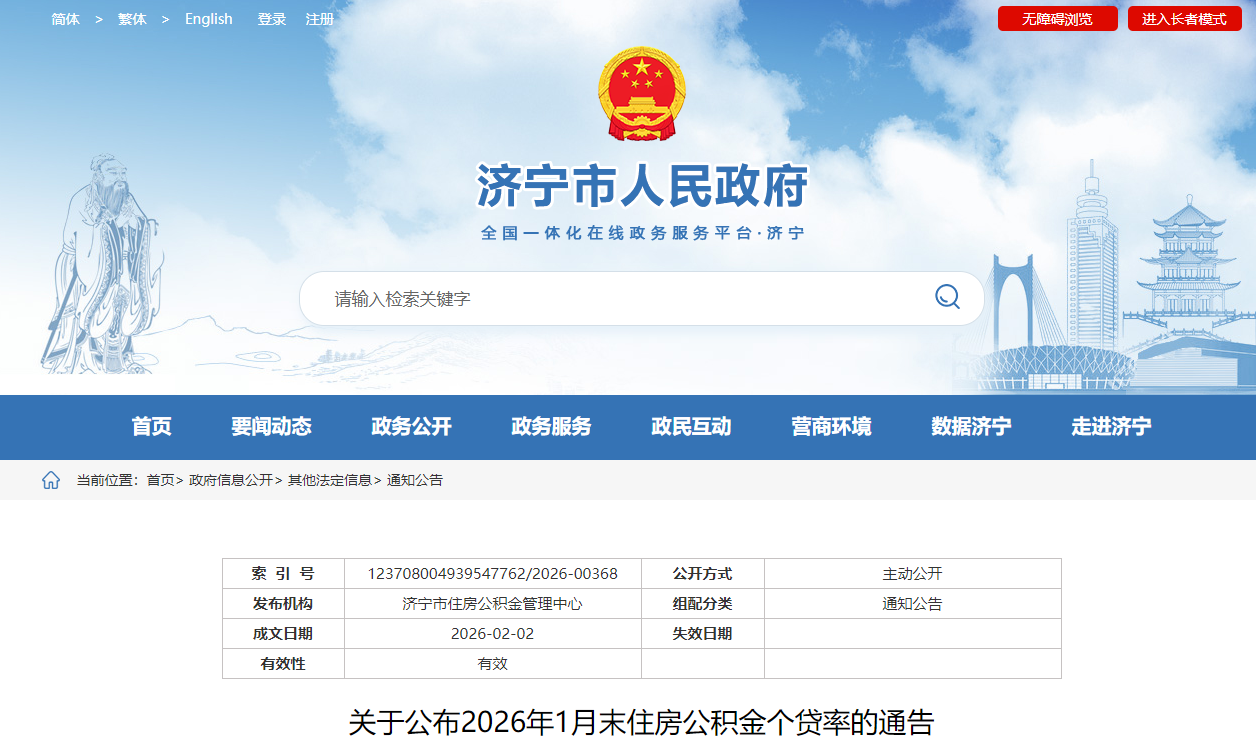The image size is (1256, 752).
Task: Select 政务服务 in main navigation
Action: (551, 427)
